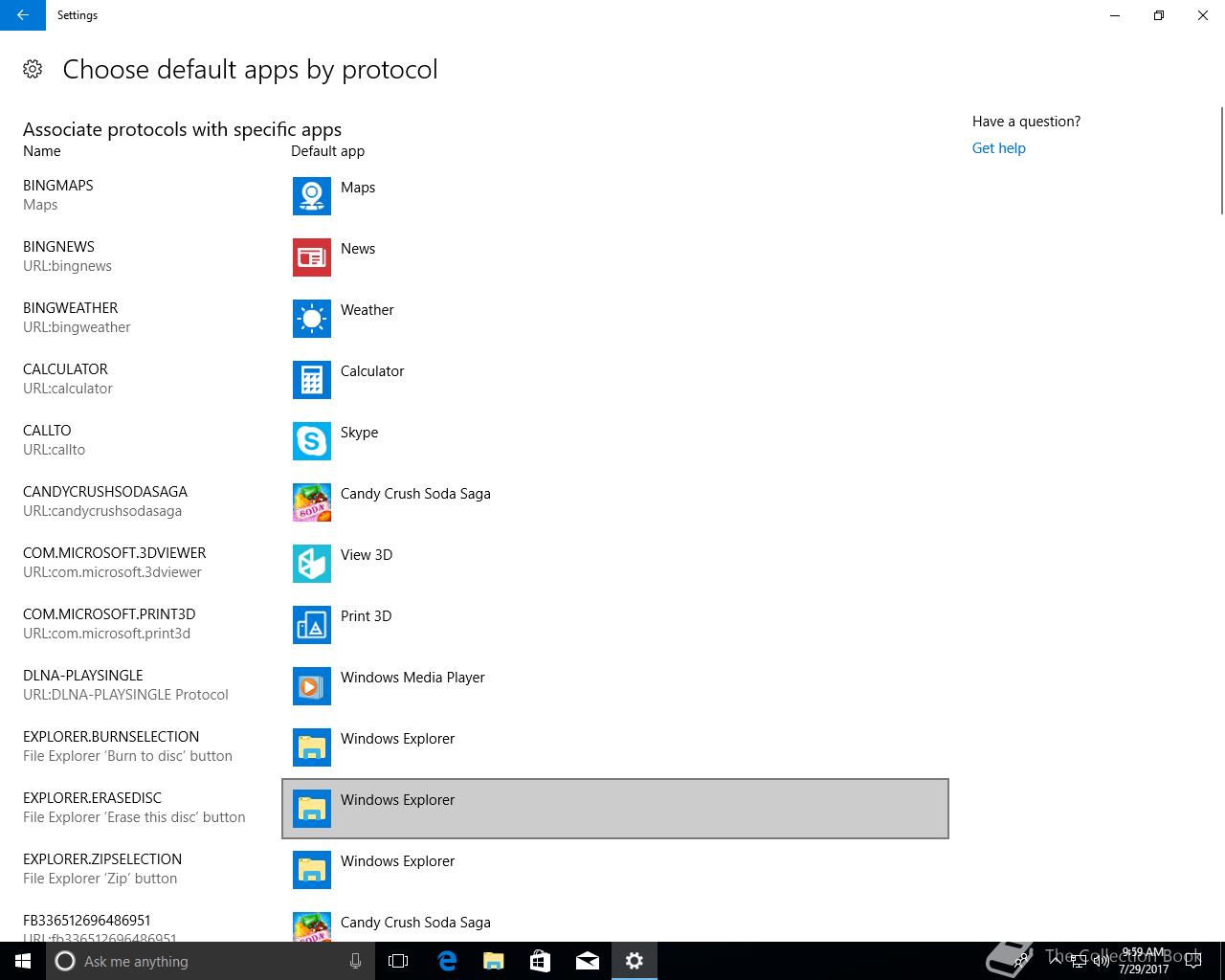Click Candy Crush icon for CANDYCRUSHSODASAGA protocol
This screenshot has height=980, width=1225.
pyautogui.click(x=312, y=502)
